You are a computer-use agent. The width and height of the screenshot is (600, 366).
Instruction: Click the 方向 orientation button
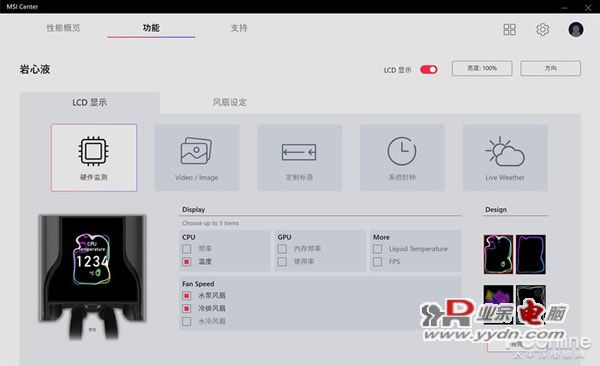[x=550, y=69]
